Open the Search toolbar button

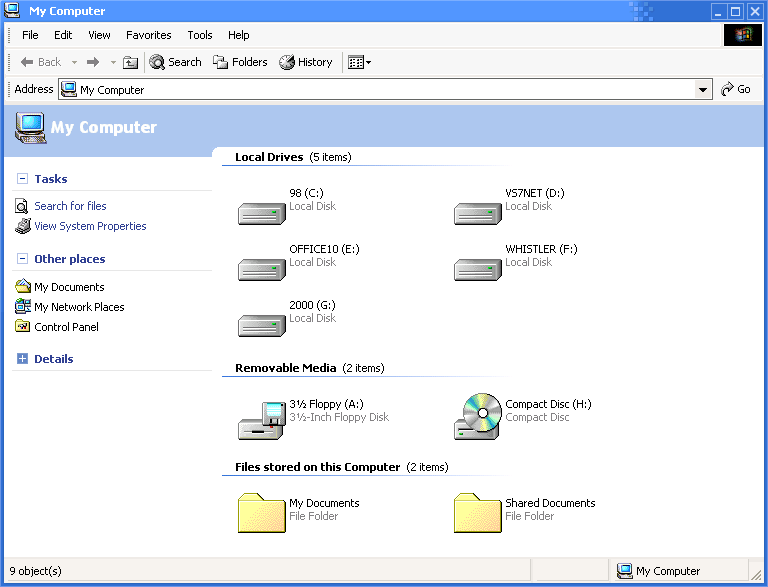tap(175, 62)
